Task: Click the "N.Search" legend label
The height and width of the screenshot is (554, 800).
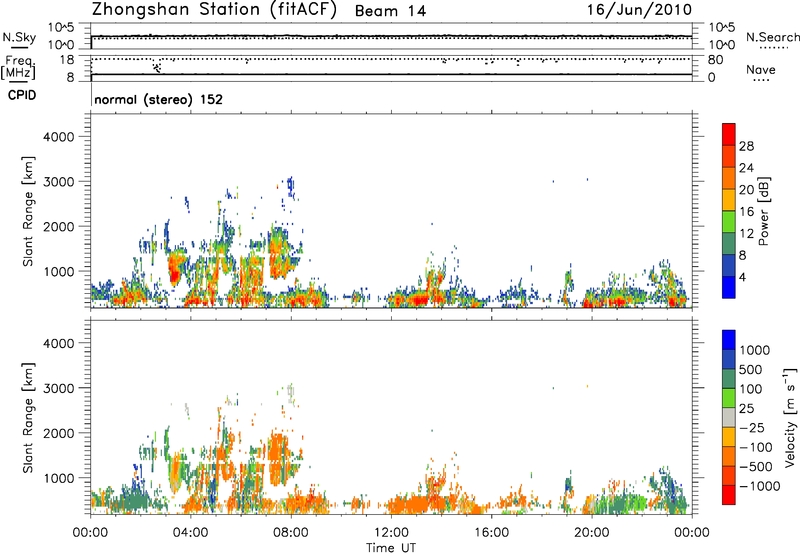Action: (773, 37)
